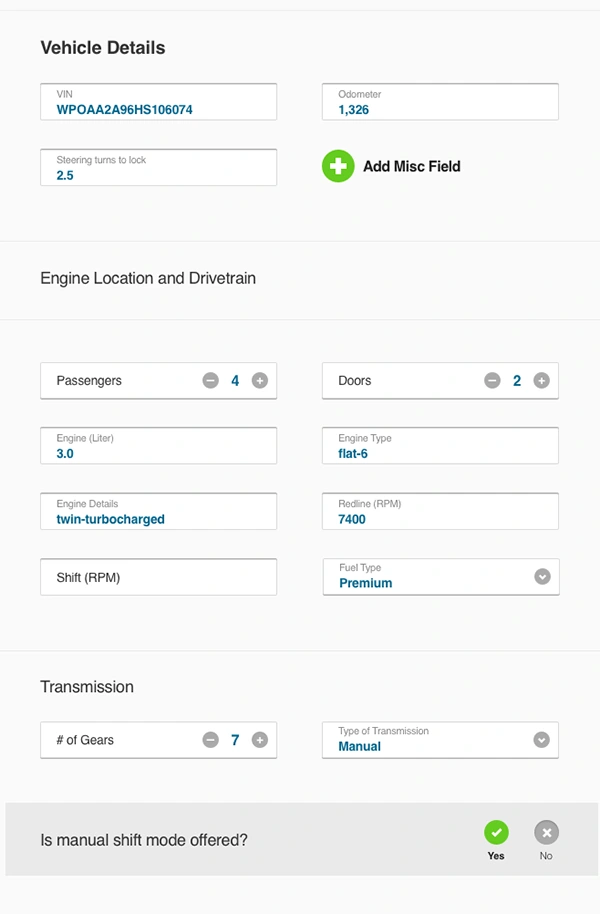
Task: Increase the Doors count with plus
Action: pos(541,381)
